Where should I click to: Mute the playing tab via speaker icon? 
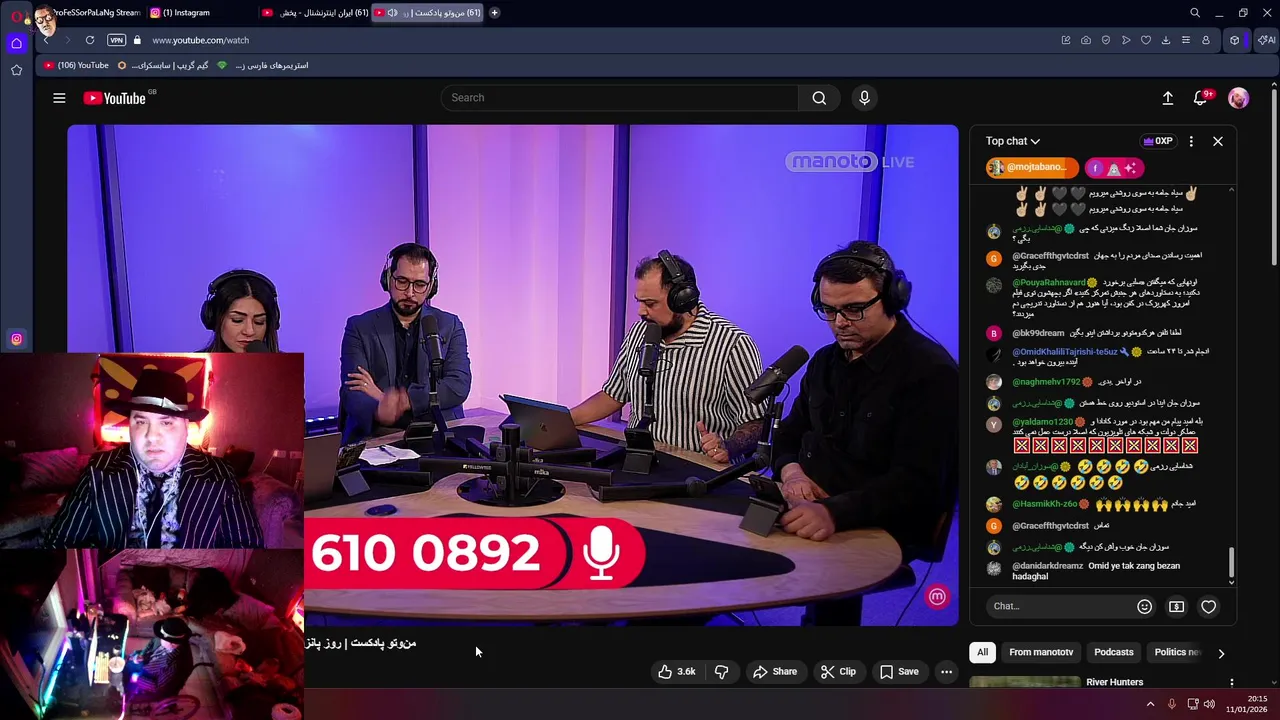tap(392, 13)
